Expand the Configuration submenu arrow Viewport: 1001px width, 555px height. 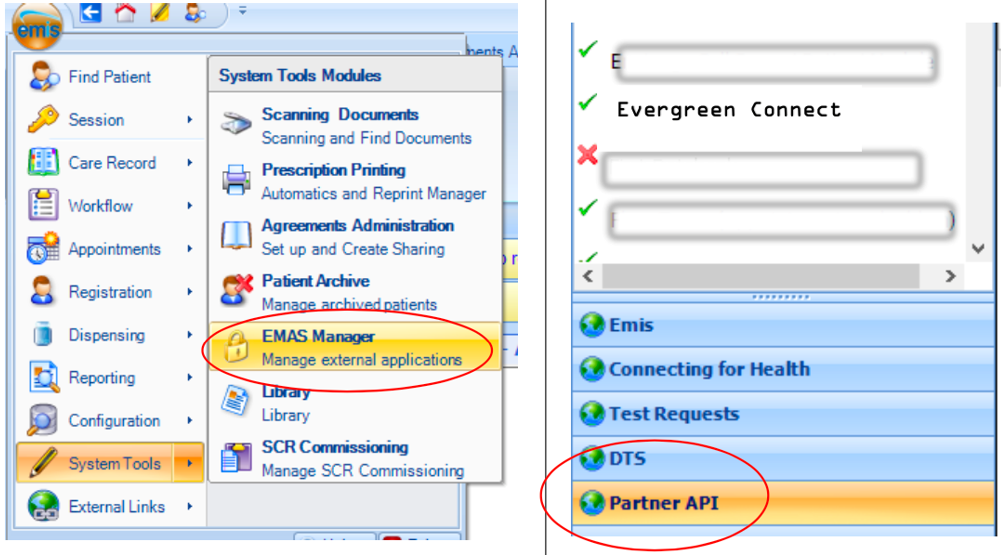click(x=190, y=420)
